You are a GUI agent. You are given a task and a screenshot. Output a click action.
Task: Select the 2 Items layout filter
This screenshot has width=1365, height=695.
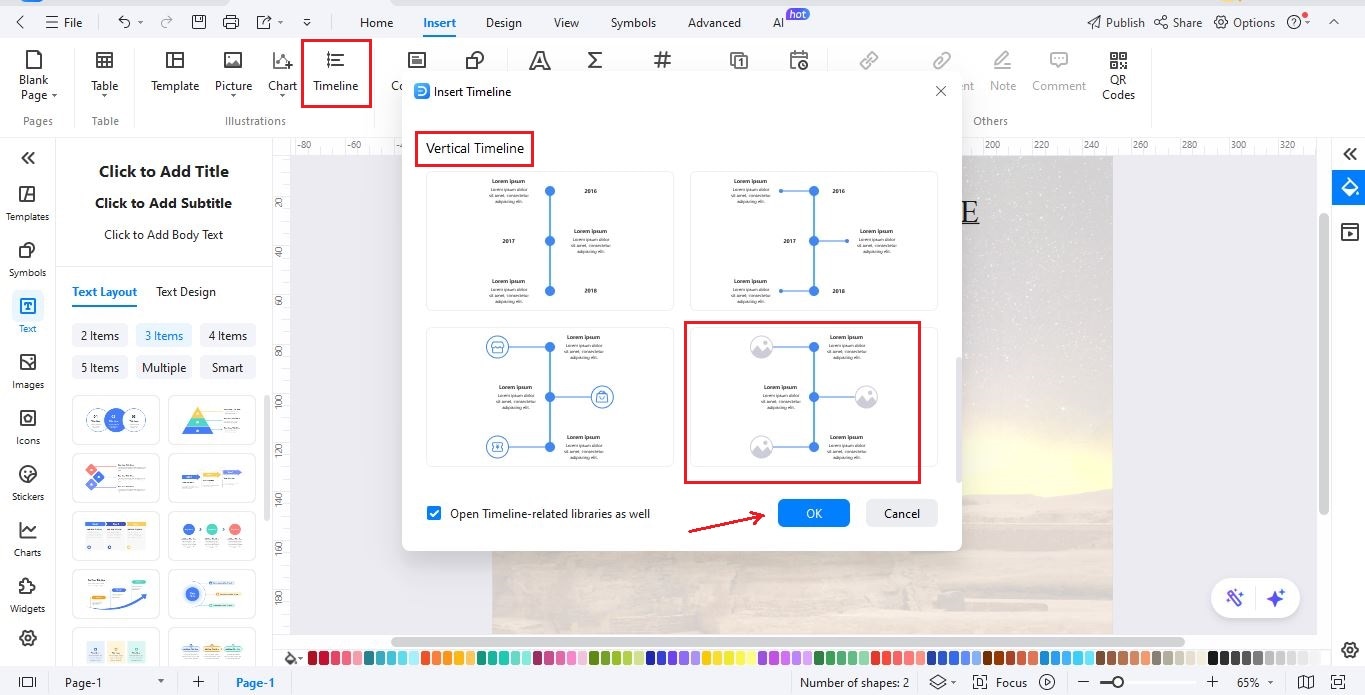point(100,336)
